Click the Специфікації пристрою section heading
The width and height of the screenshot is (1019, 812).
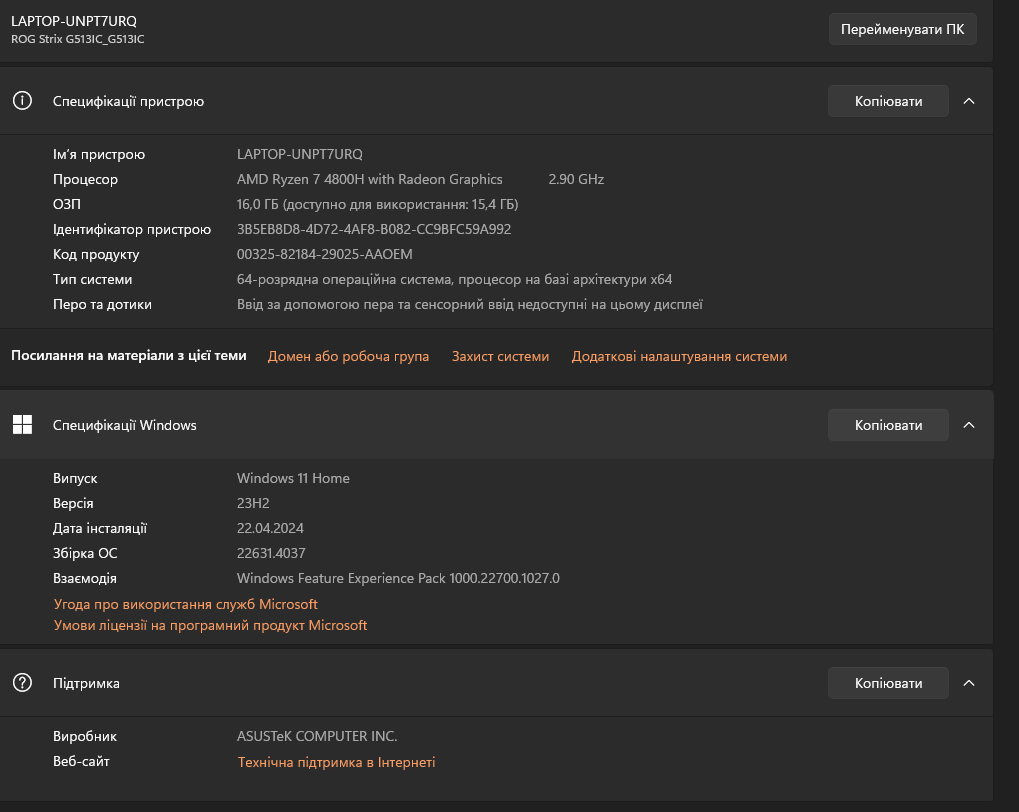128,101
